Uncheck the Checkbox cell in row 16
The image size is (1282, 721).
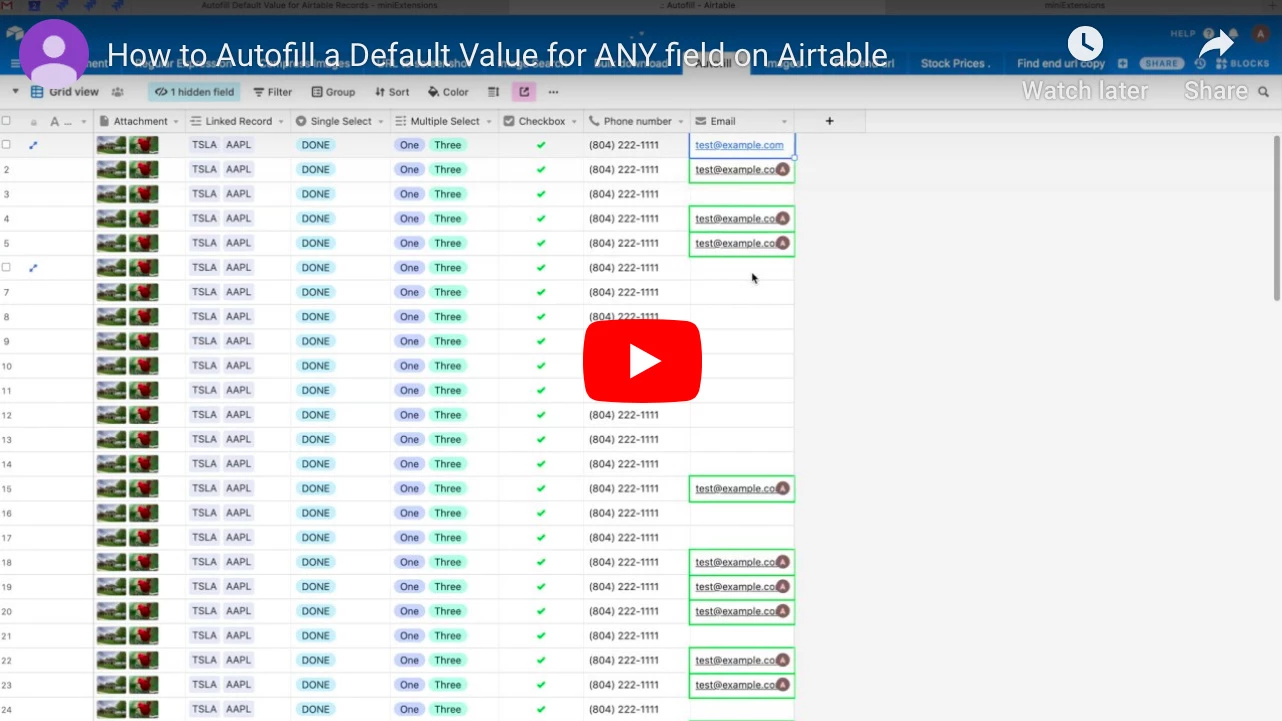click(x=541, y=513)
